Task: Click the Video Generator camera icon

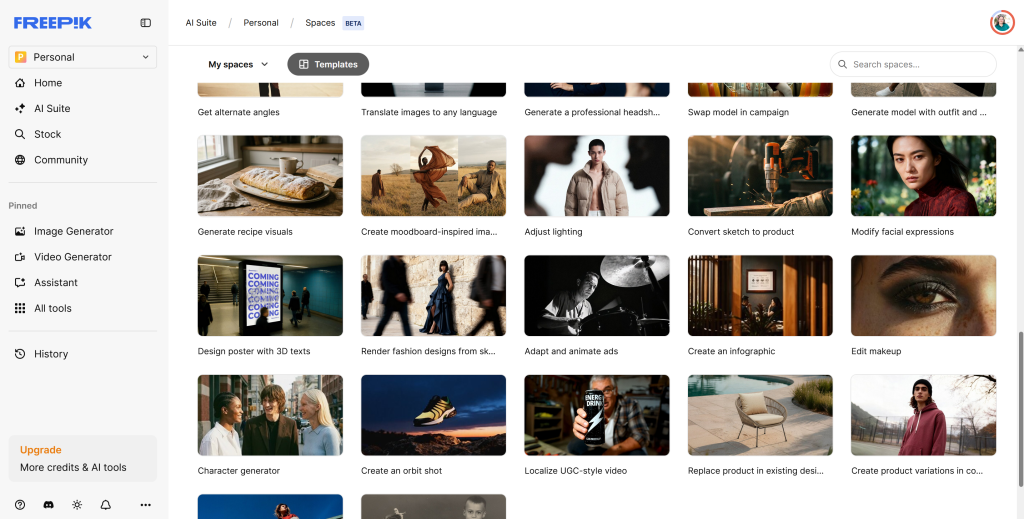Action: (x=20, y=257)
